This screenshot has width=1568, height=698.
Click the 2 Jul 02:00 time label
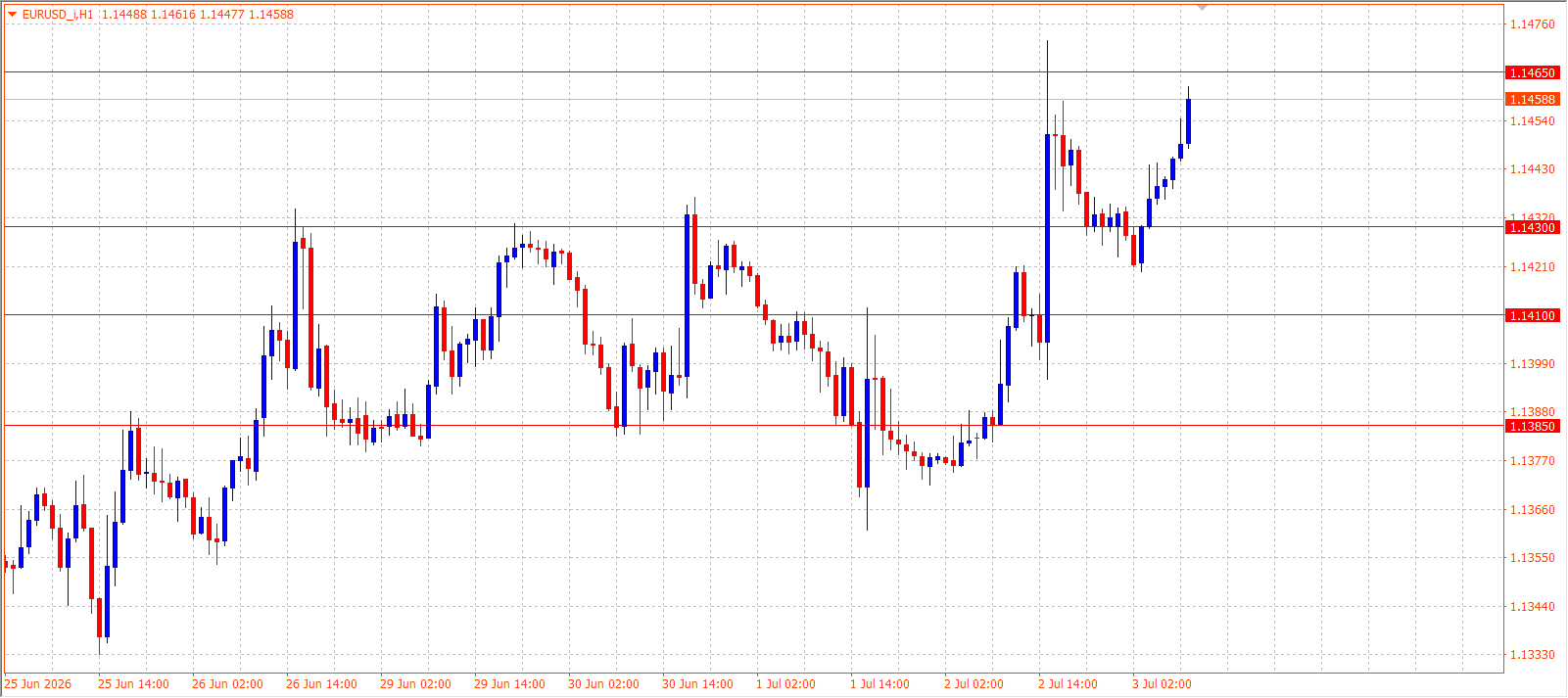[x=974, y=684]
